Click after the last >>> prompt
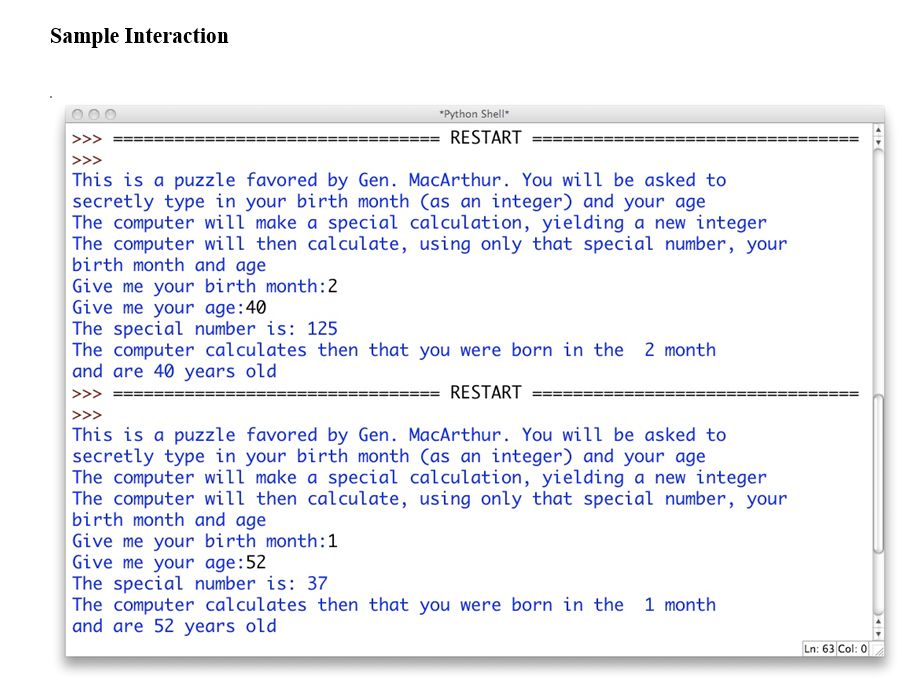The image size is (907, 698). pos(110,414)
